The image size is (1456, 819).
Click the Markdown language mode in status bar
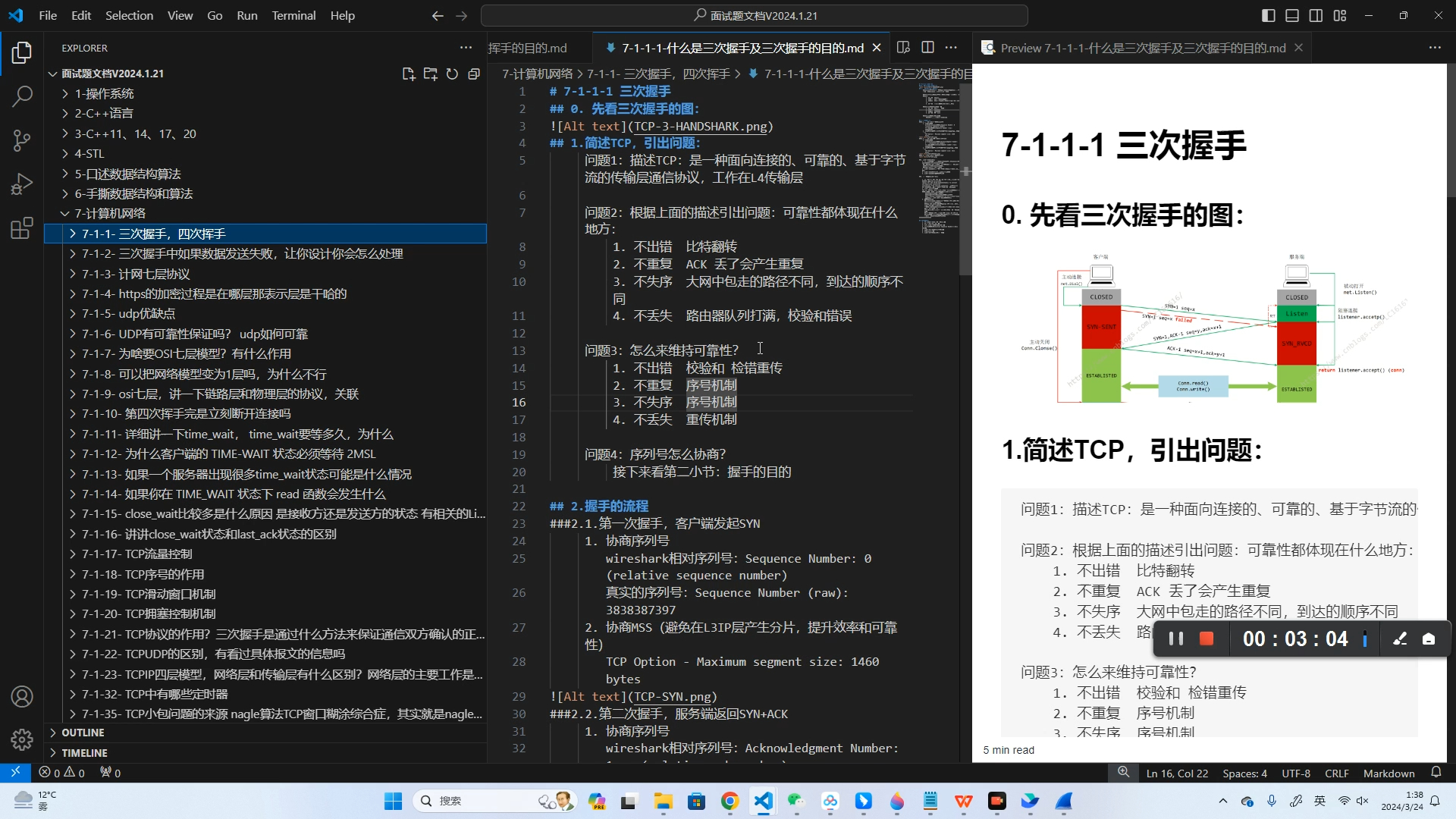click(x=1388, y=773)
